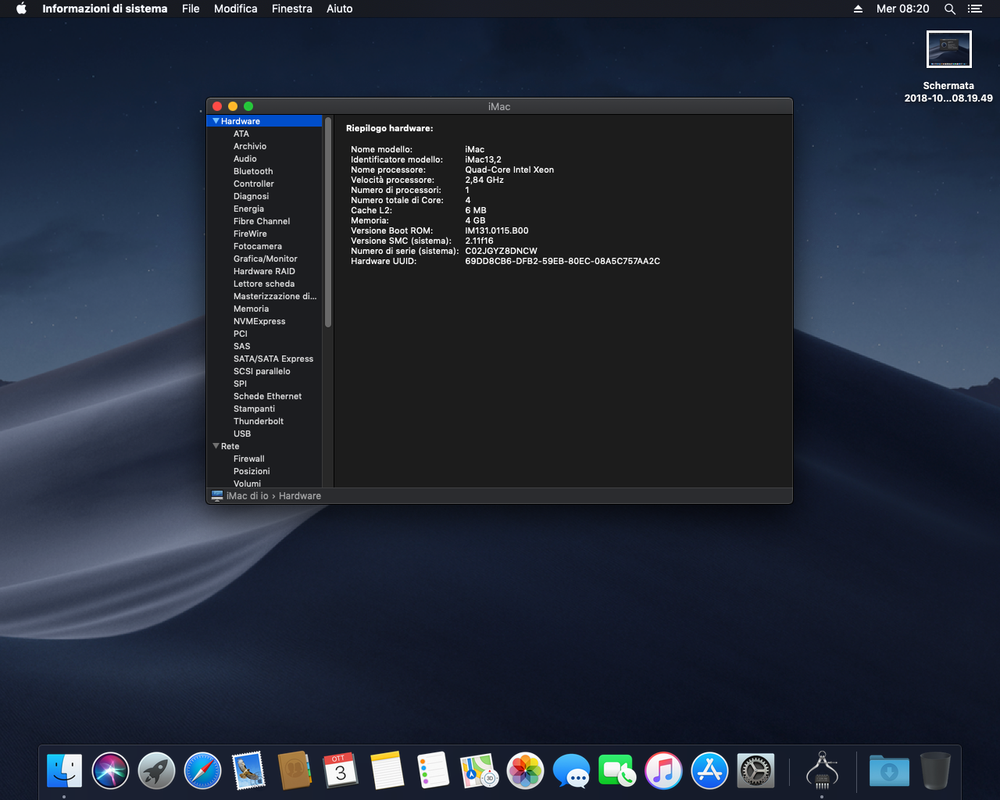Open the Aiuto menu

tap(339, 9)
